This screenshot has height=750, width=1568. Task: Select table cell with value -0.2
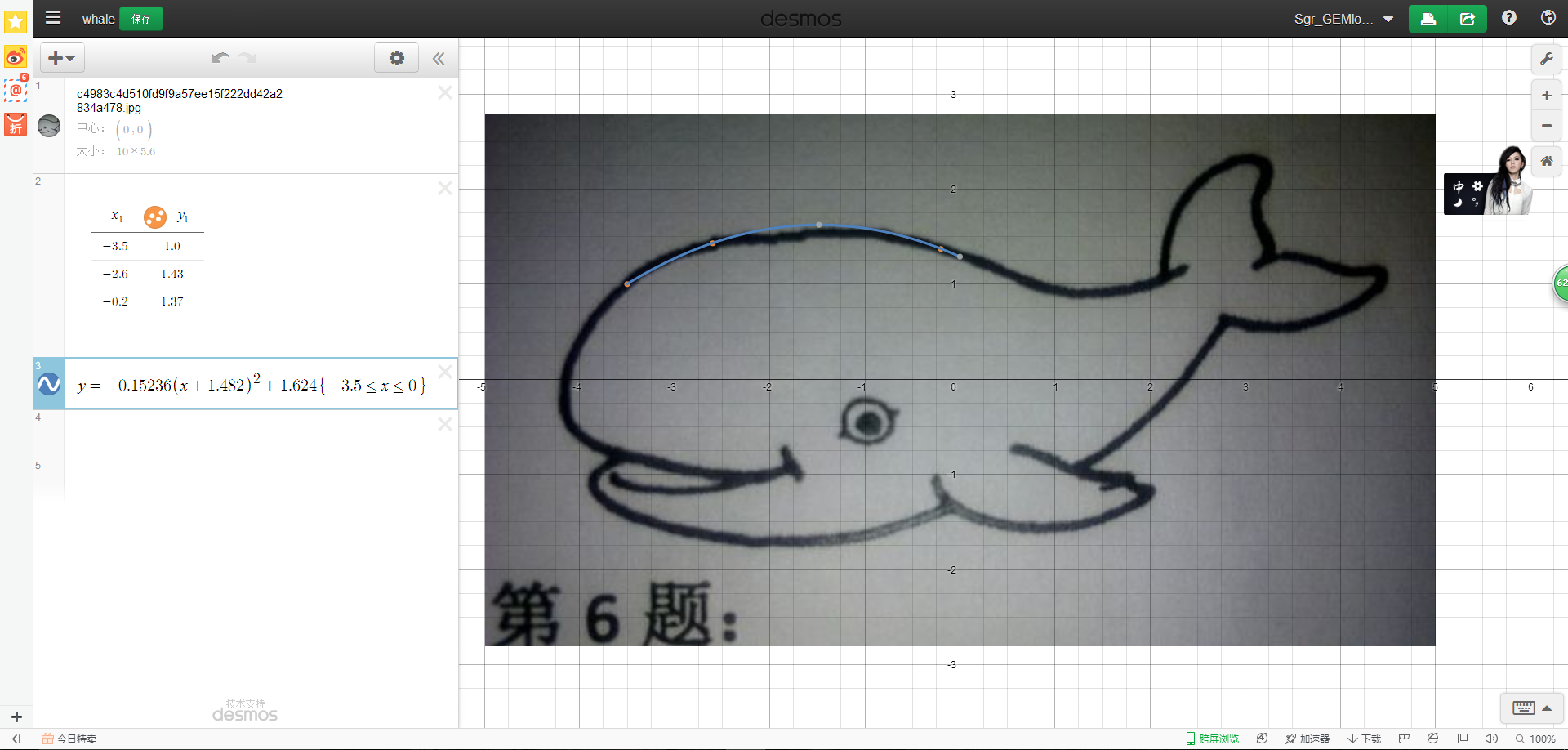point(115,301)
